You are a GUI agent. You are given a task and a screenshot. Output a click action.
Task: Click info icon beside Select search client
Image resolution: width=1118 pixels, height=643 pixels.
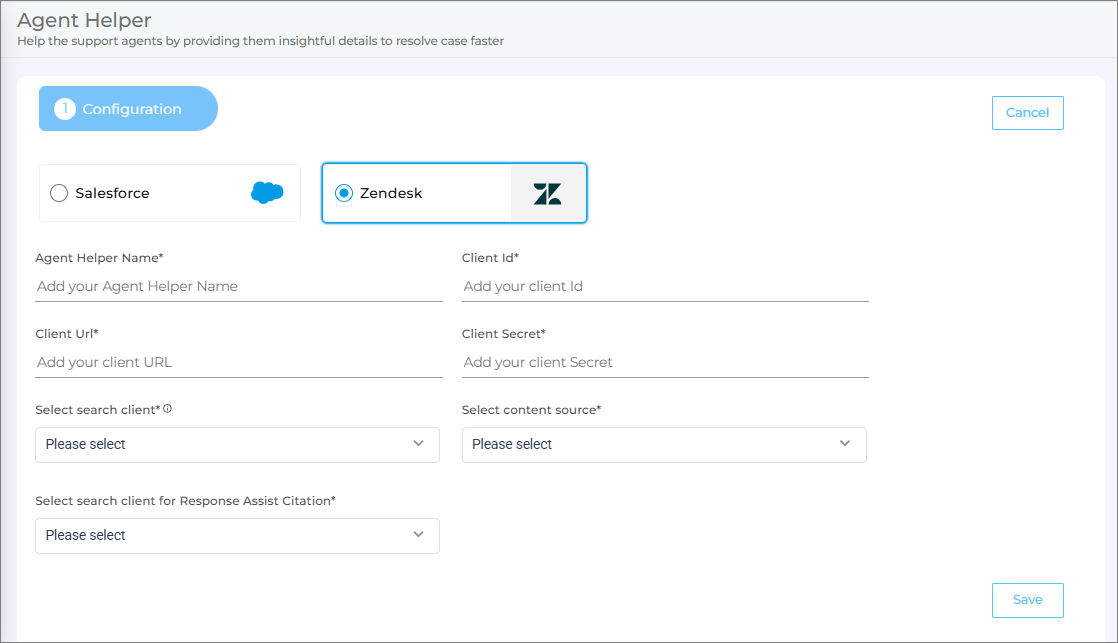[167, 409]
